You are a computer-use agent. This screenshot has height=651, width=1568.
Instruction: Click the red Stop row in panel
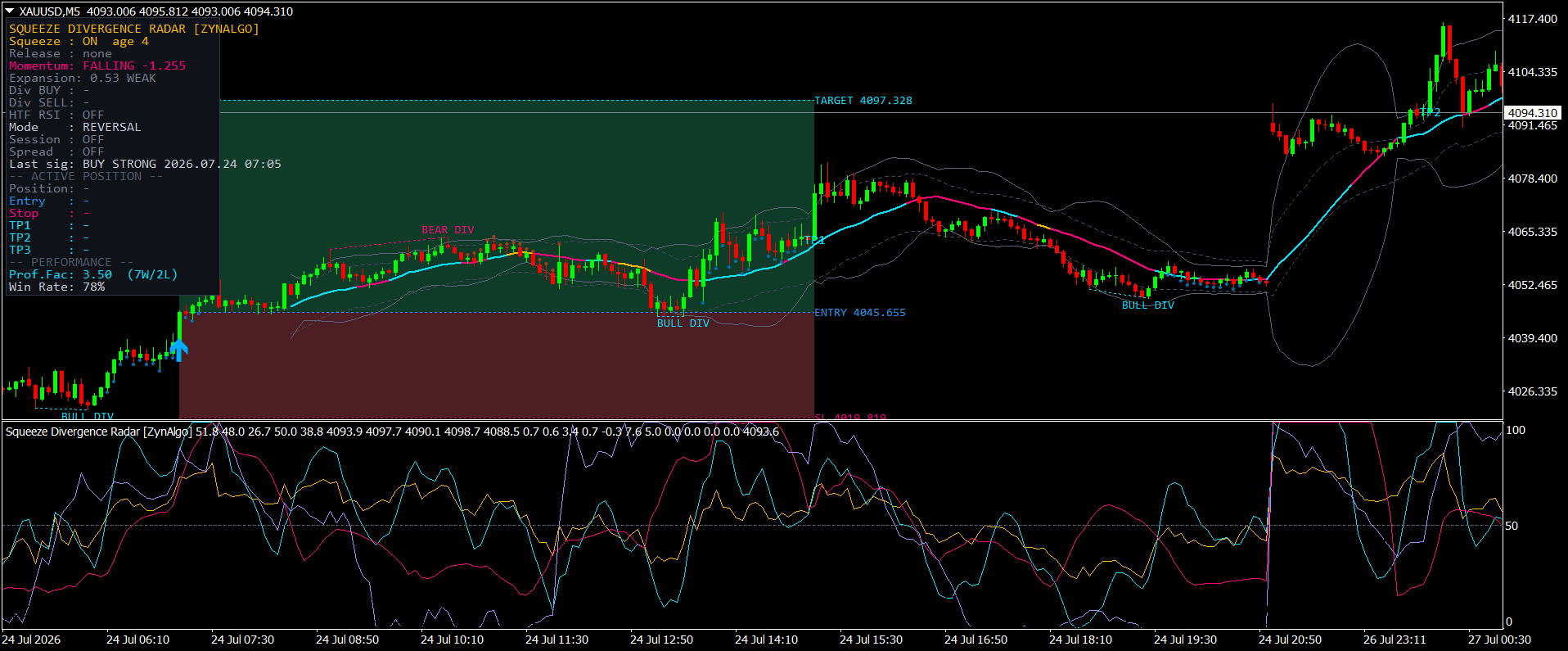pyautogui.click(x=49, y=213)
